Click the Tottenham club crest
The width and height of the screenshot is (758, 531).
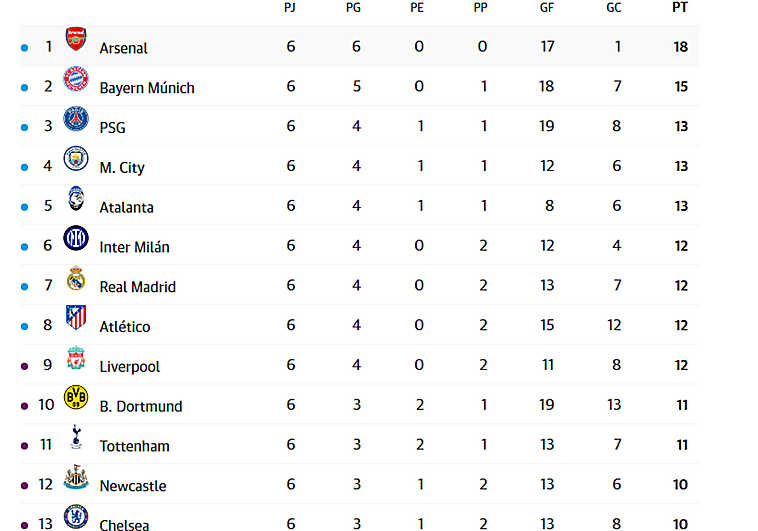(76, 438)
